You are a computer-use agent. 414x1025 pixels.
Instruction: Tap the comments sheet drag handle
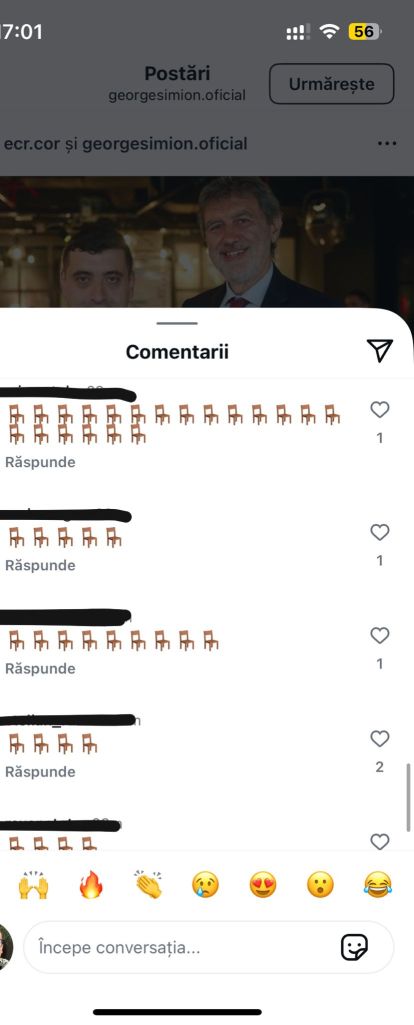tap(177, 323)
